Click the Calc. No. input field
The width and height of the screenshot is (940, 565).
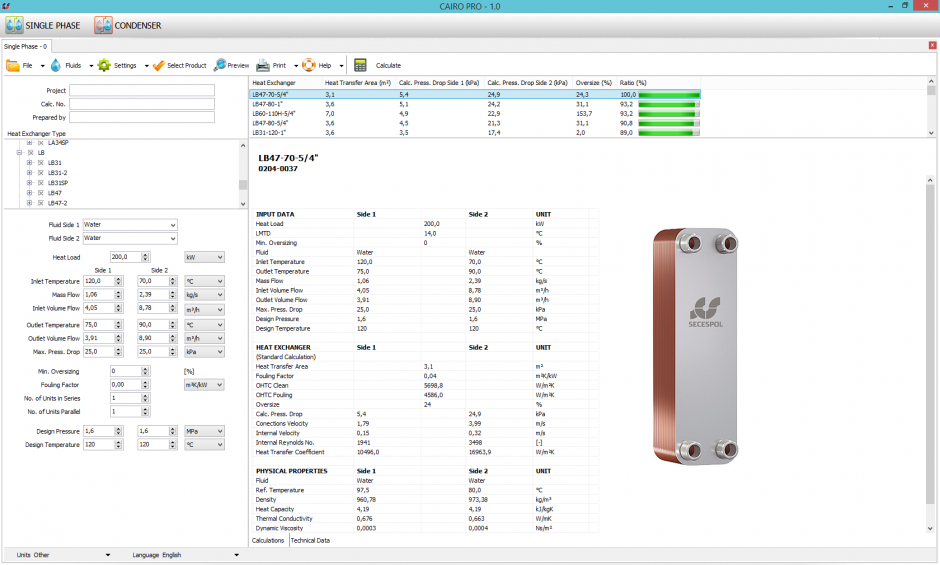[x=142, y=104]
